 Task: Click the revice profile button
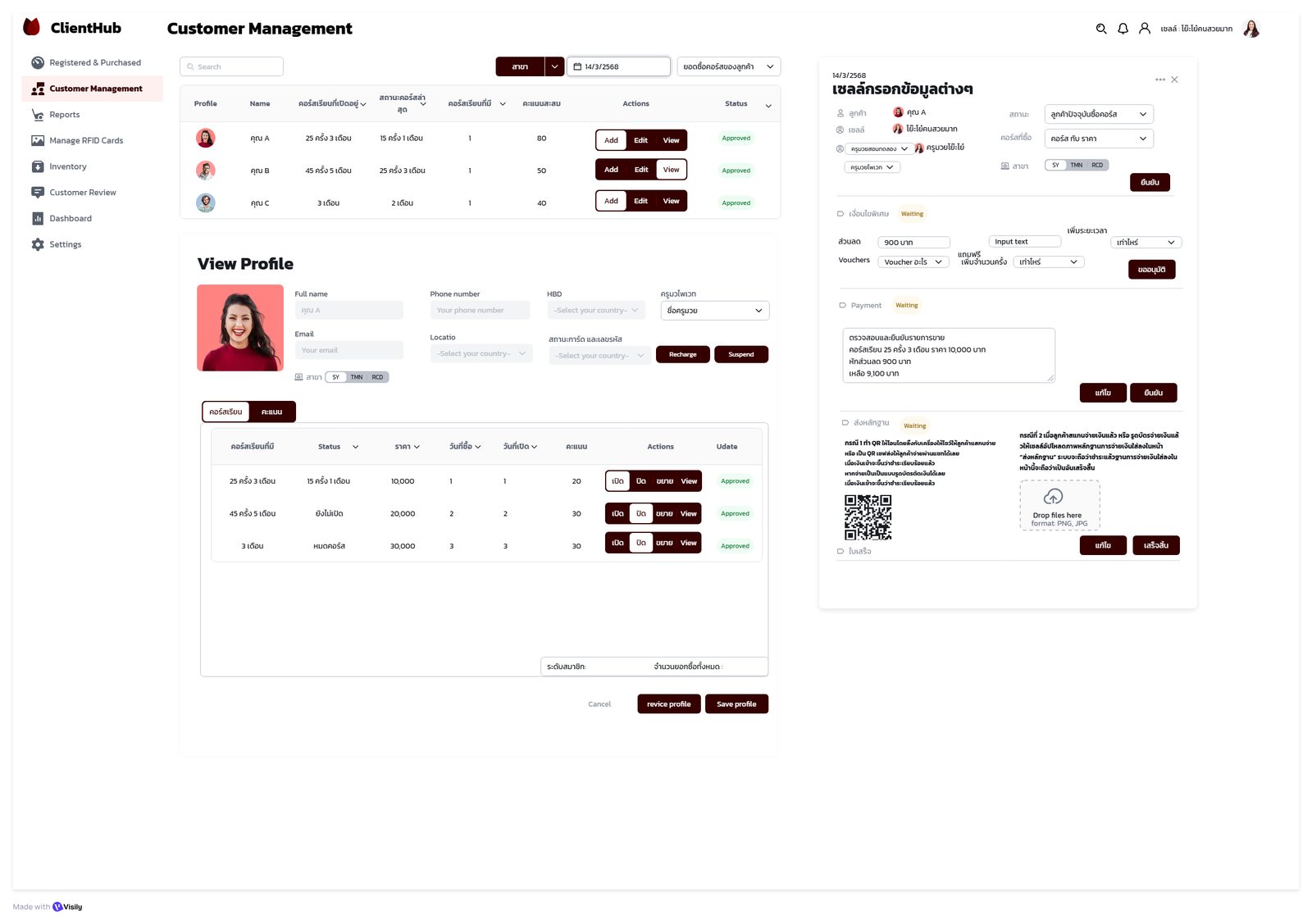tap(669, 704)
